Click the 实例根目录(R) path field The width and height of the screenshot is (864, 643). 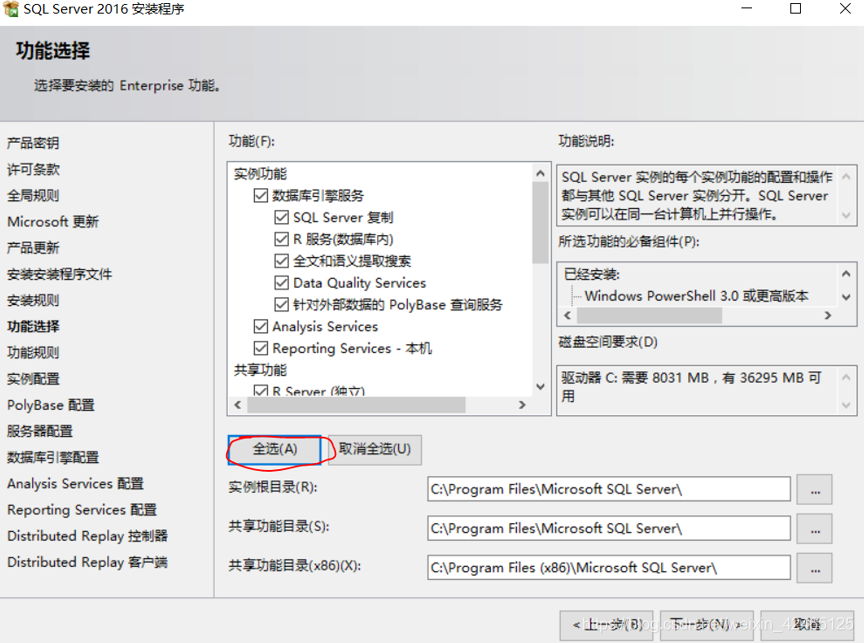click(609, 489)
